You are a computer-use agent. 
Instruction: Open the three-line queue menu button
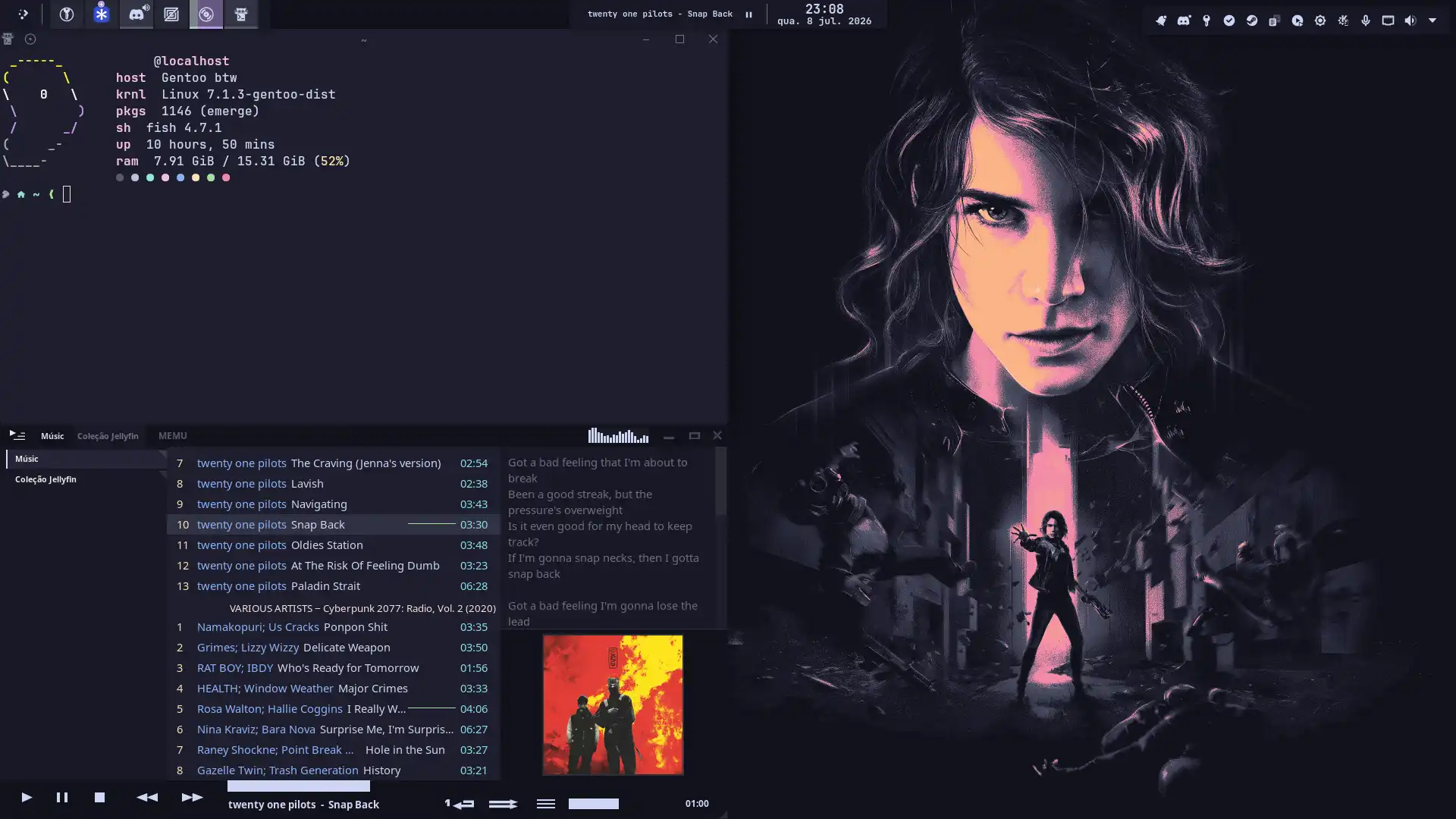pos(546,804)
